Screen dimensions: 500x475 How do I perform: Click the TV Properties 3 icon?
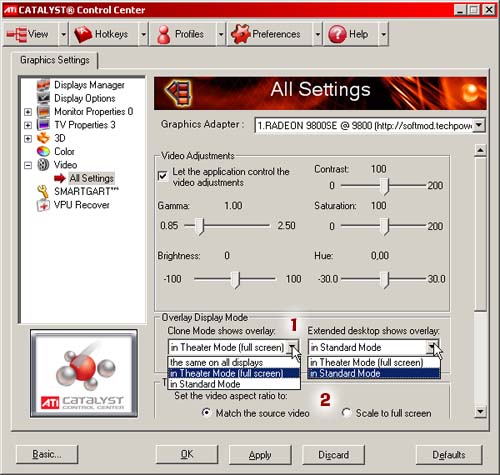[43, 125]
